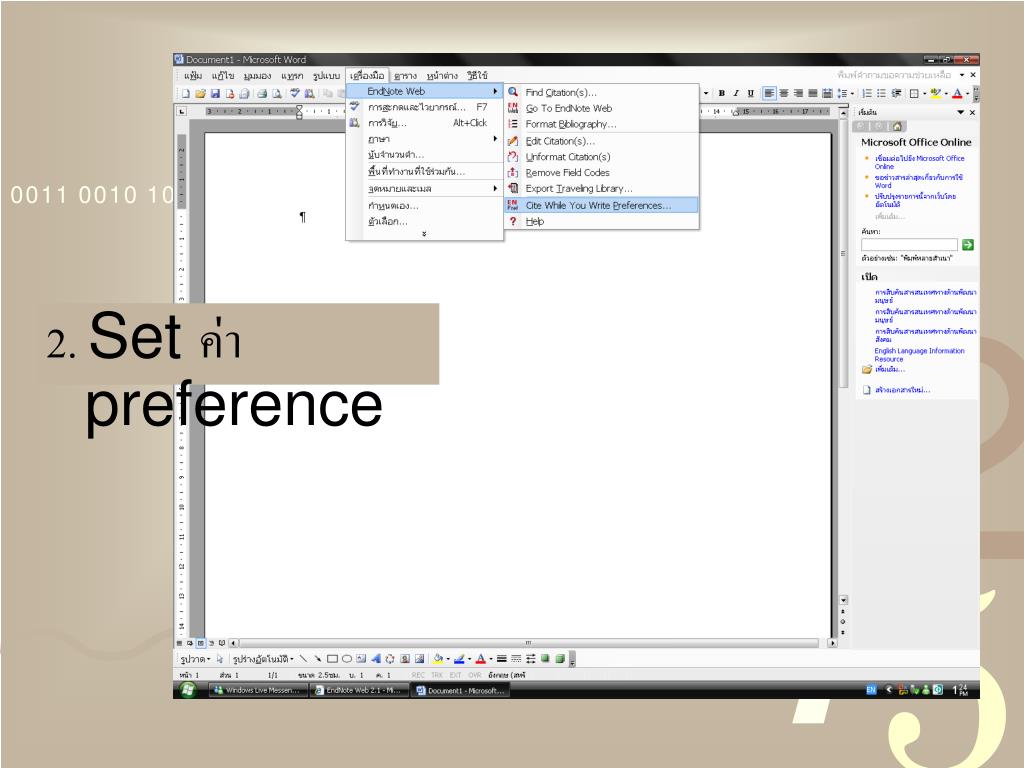Open font color dropdown in formatting toolbar
Image resolution: width=1024 pixels, height=768 pixels.
tap(967, 93)
